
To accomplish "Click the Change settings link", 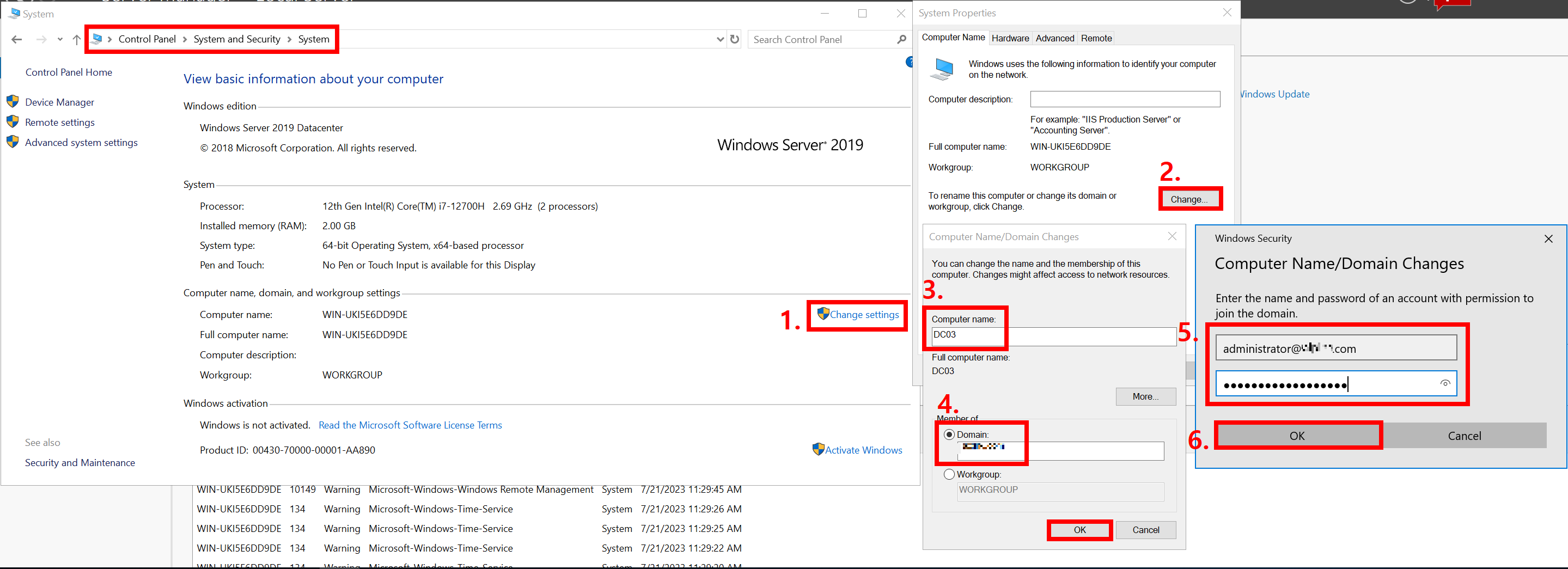I will pos(864,314).
